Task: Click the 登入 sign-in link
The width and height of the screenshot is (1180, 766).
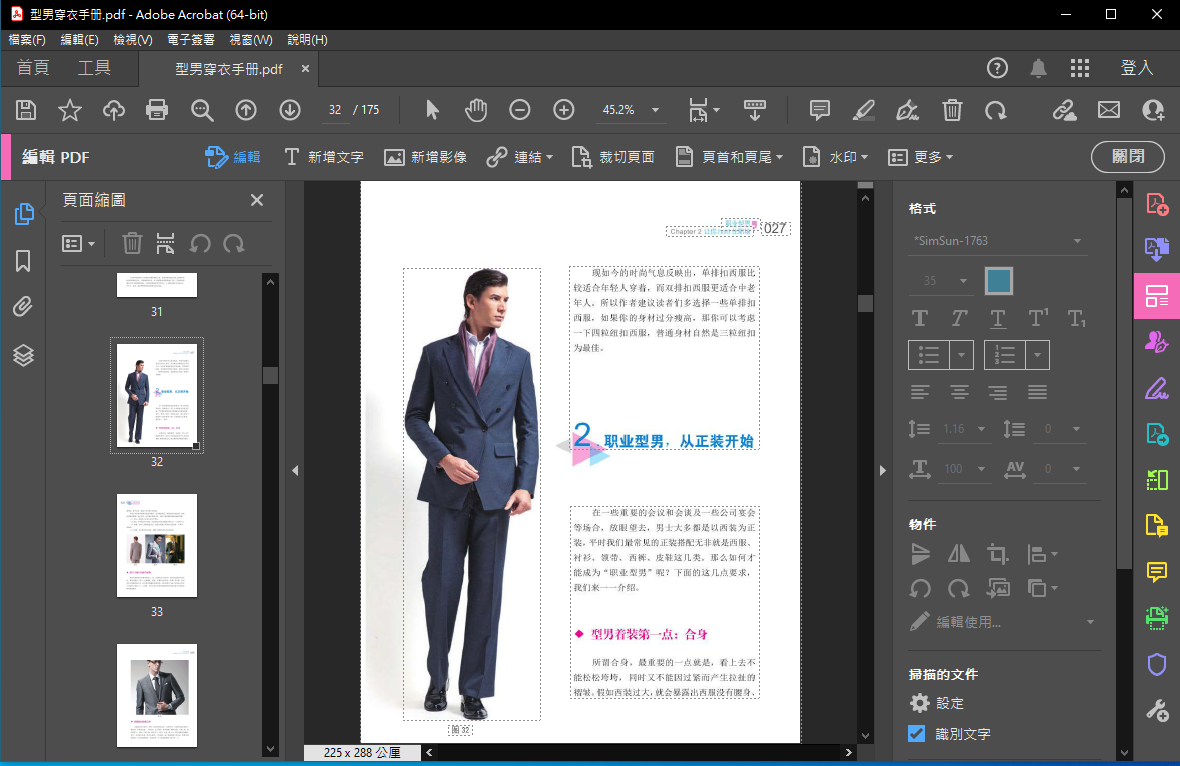Action: [1137, 68]
